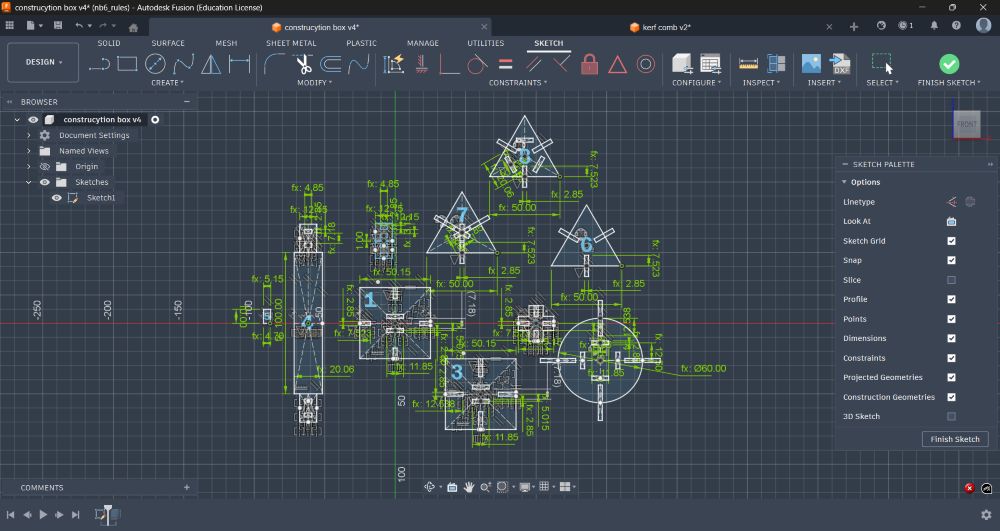Expand the Named Views node
The image size is (1000, 531).
coord(29,151)
